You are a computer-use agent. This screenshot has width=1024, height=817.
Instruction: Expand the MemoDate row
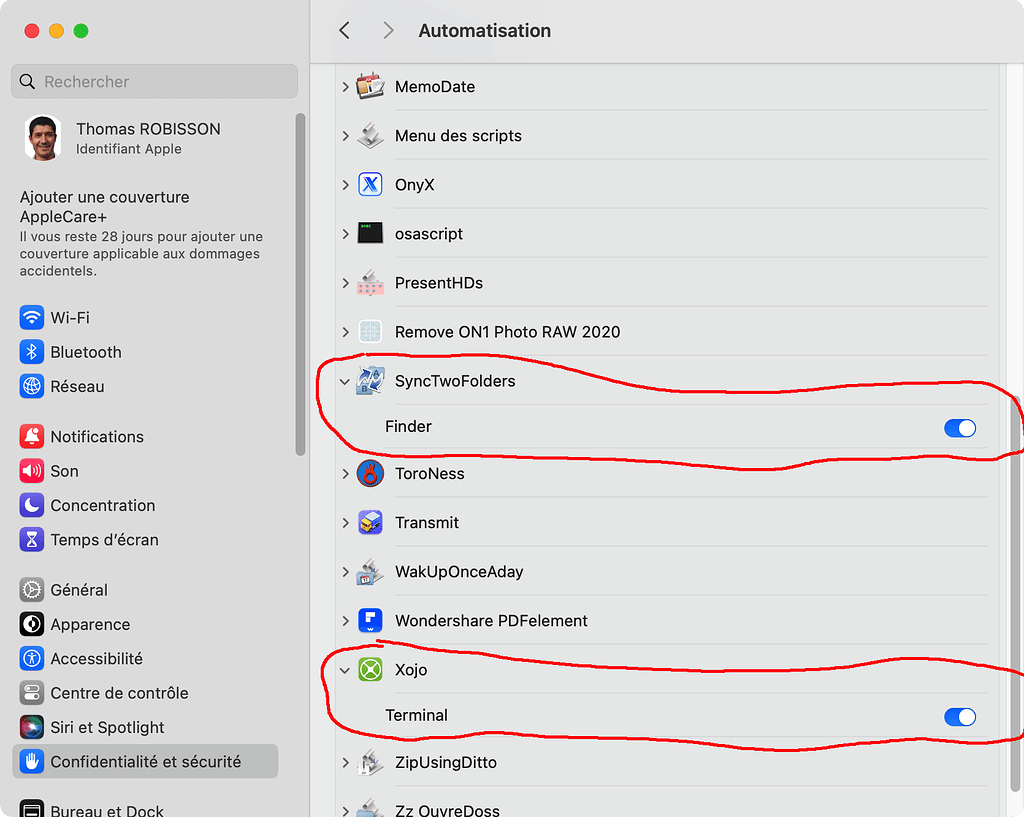click(345, 86)
